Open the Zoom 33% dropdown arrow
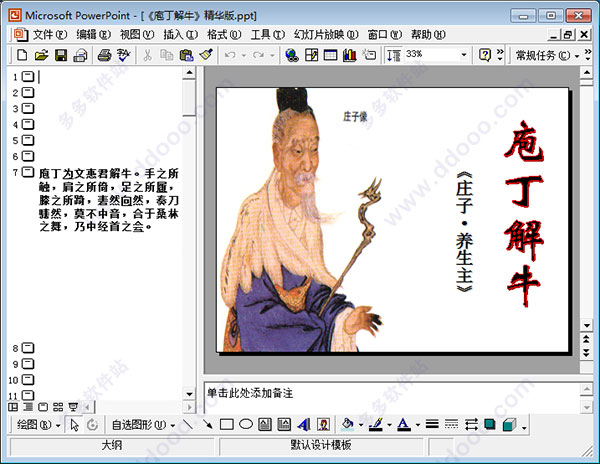This screenshot has height=464, width=600. (x=464, y=55)
